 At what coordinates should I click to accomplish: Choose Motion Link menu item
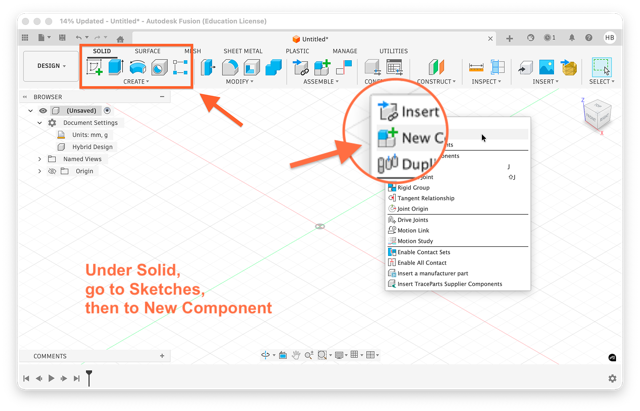tap(457, 231)
